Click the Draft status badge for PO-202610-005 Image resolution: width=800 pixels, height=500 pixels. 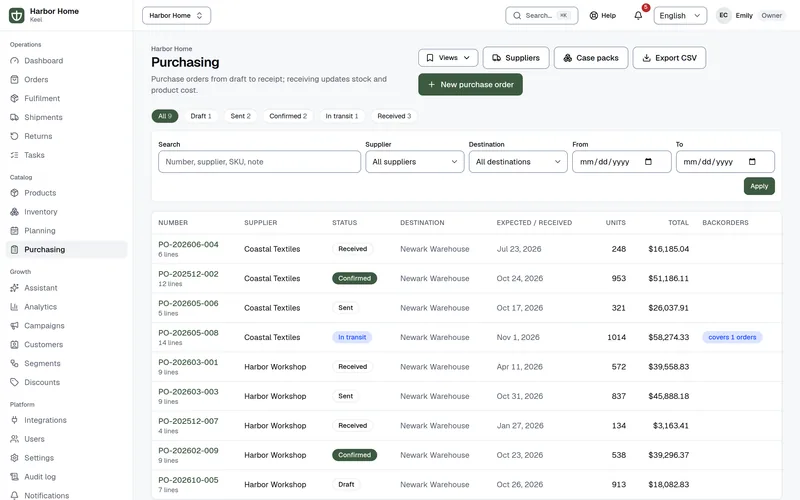[x=346, y=484]
